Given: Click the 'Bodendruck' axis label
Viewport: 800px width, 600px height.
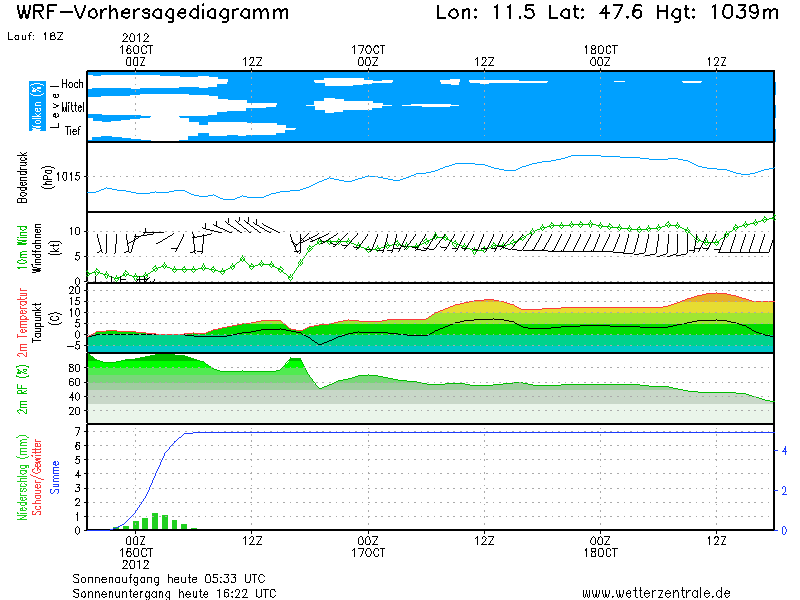Looking at the screenshot, I should click(22, 177).
